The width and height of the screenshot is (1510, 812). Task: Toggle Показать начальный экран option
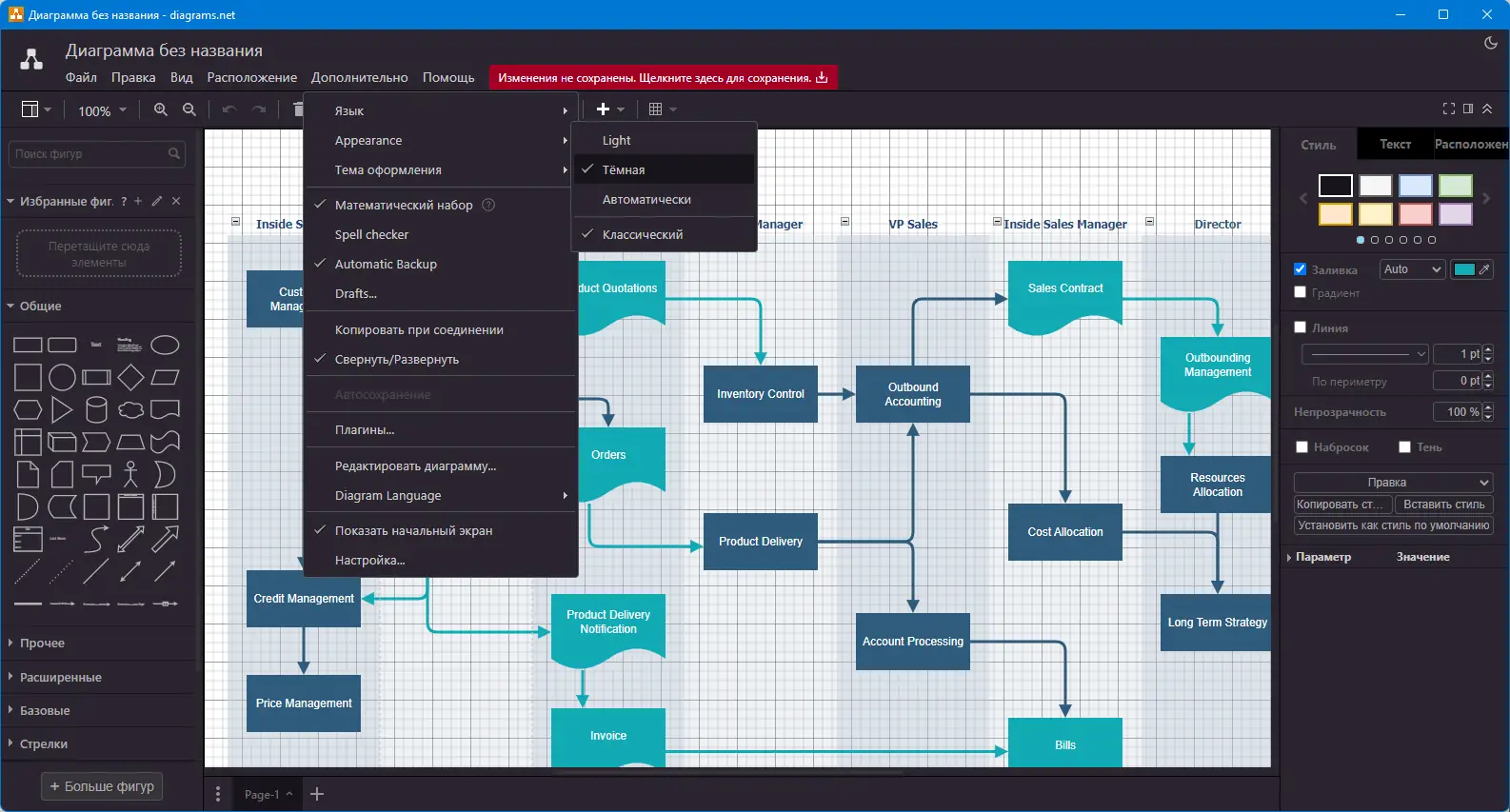(441, 530)
